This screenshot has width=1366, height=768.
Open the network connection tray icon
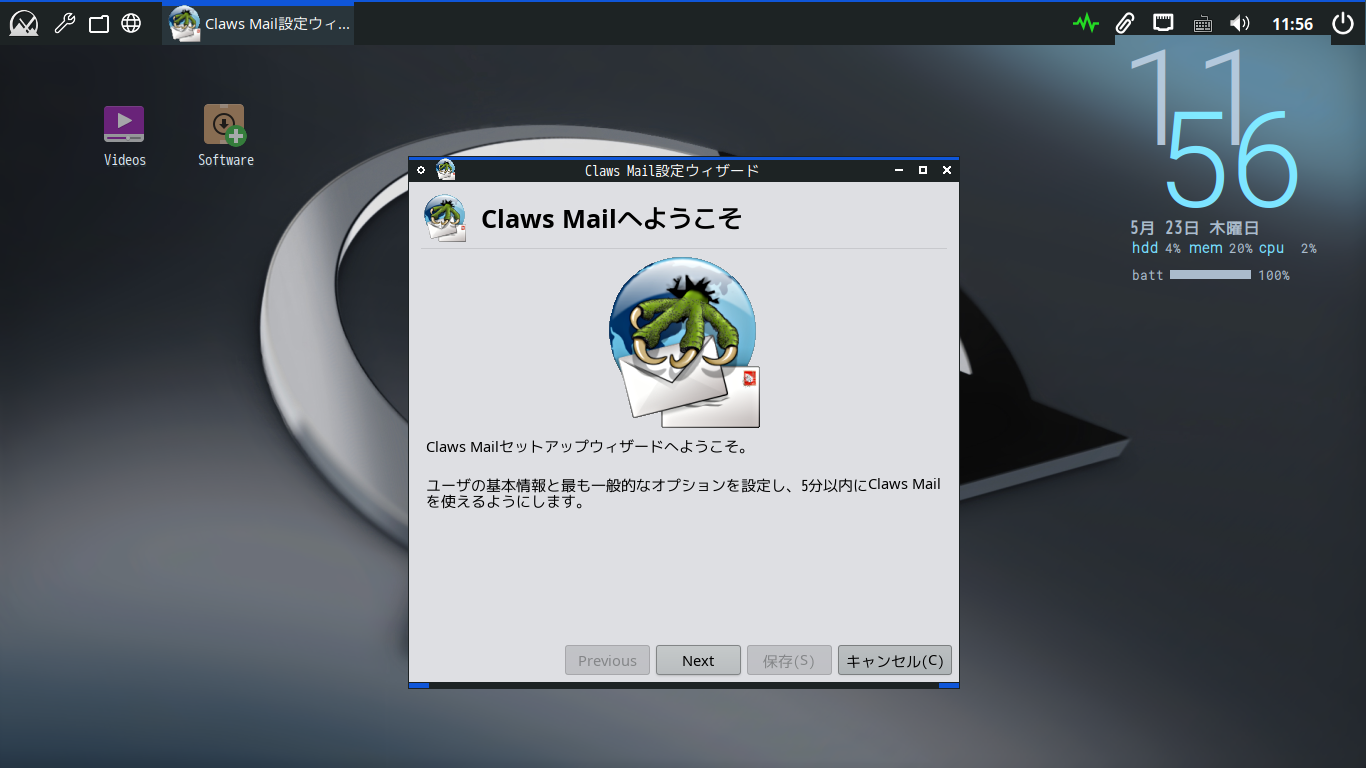click(x=1163, y=23)
